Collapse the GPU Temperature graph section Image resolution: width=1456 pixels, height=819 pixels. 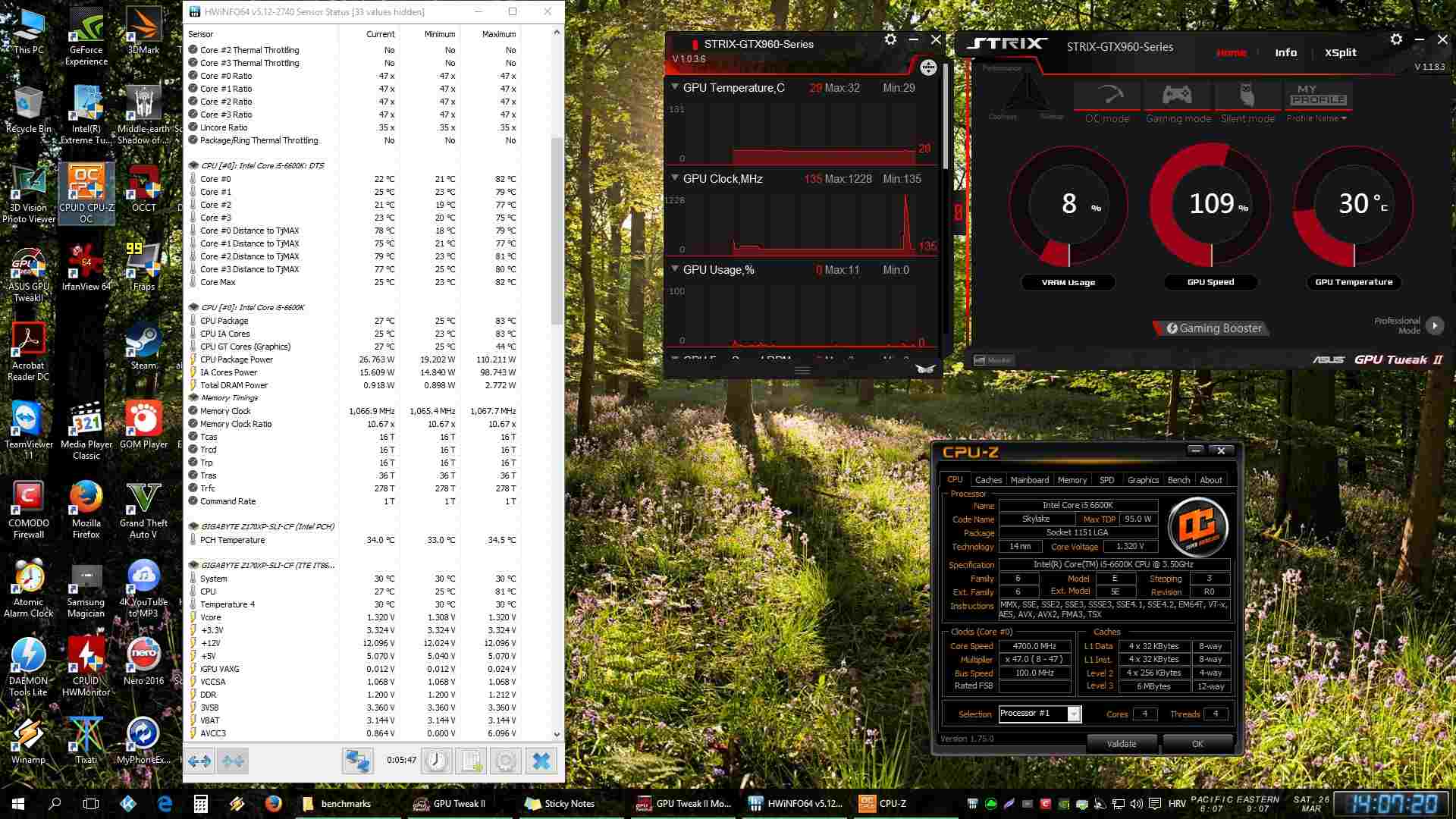[x=674, y=87]
